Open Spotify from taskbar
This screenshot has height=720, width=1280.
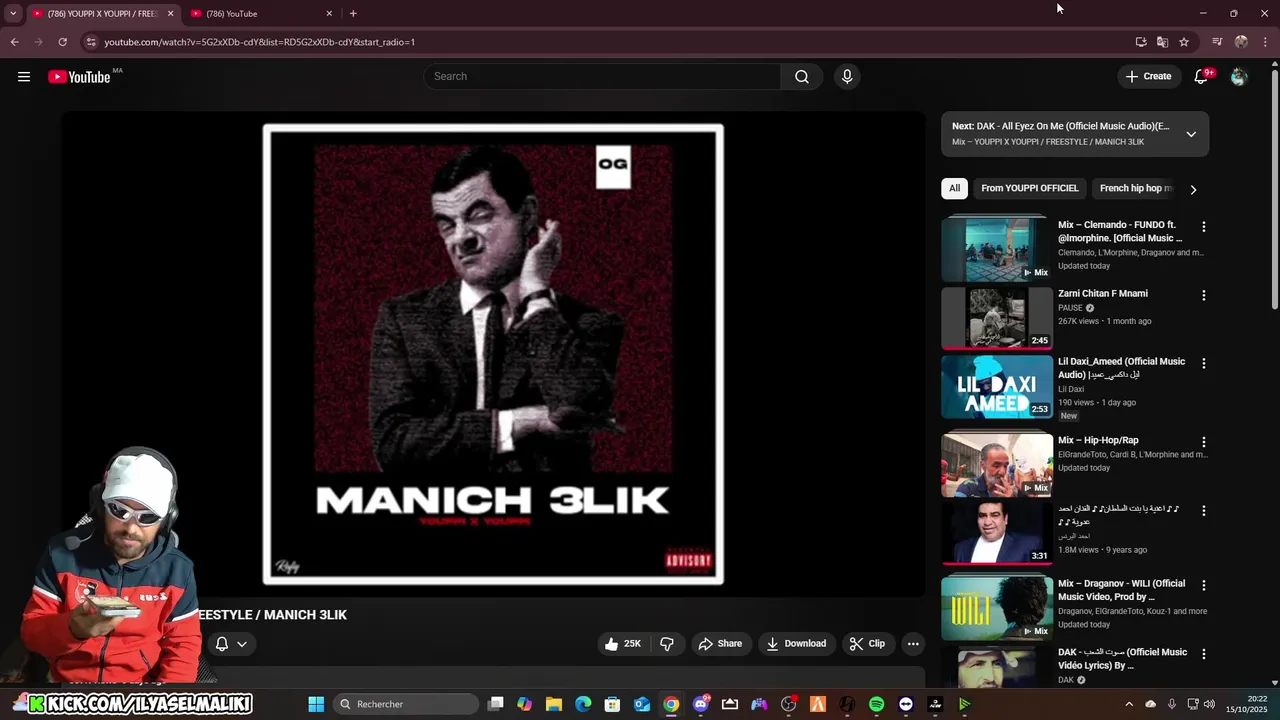click(877, 704)
